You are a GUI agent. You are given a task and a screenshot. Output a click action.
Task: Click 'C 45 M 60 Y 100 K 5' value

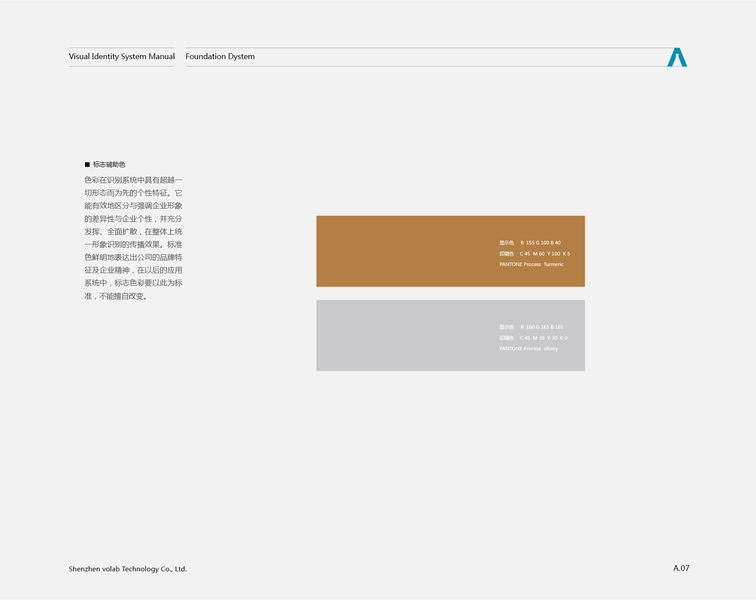click(x=545, y=254)
